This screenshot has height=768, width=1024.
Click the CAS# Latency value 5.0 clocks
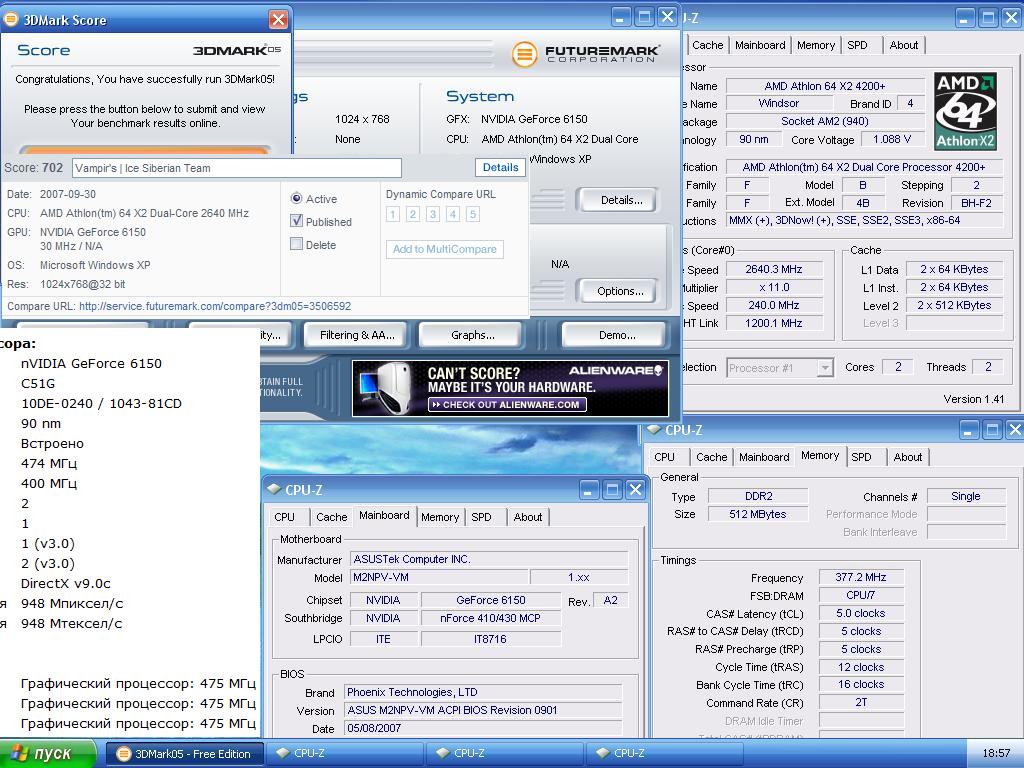point(861,613)
